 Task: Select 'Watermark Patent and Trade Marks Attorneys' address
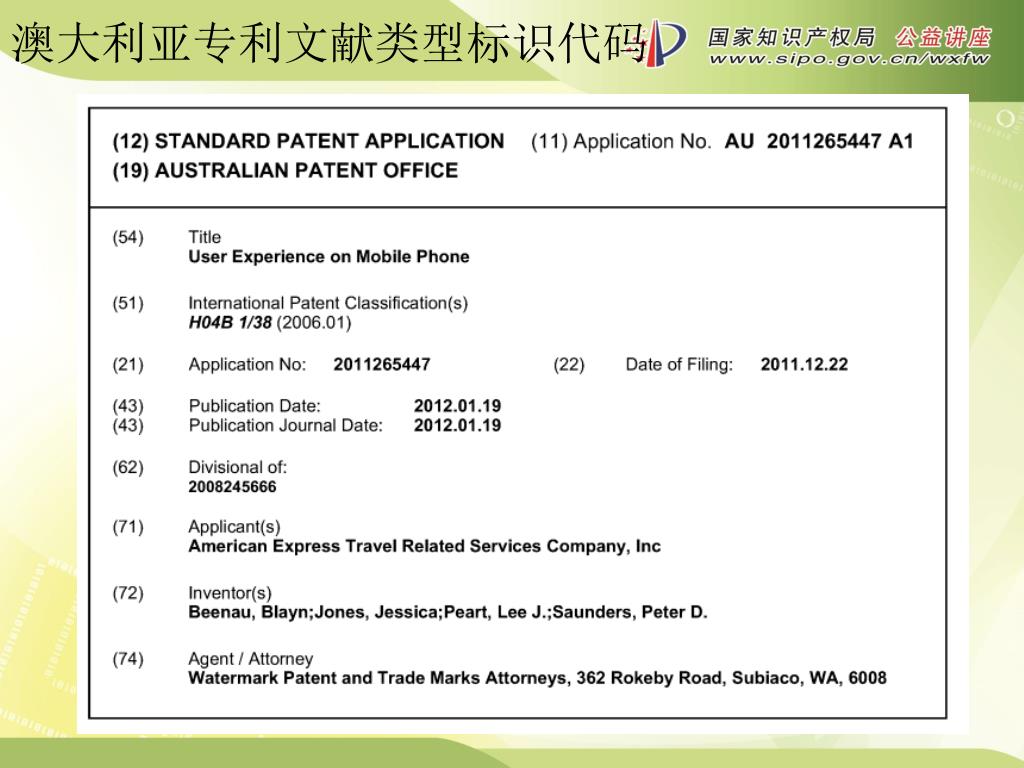(x=537, y=679)
